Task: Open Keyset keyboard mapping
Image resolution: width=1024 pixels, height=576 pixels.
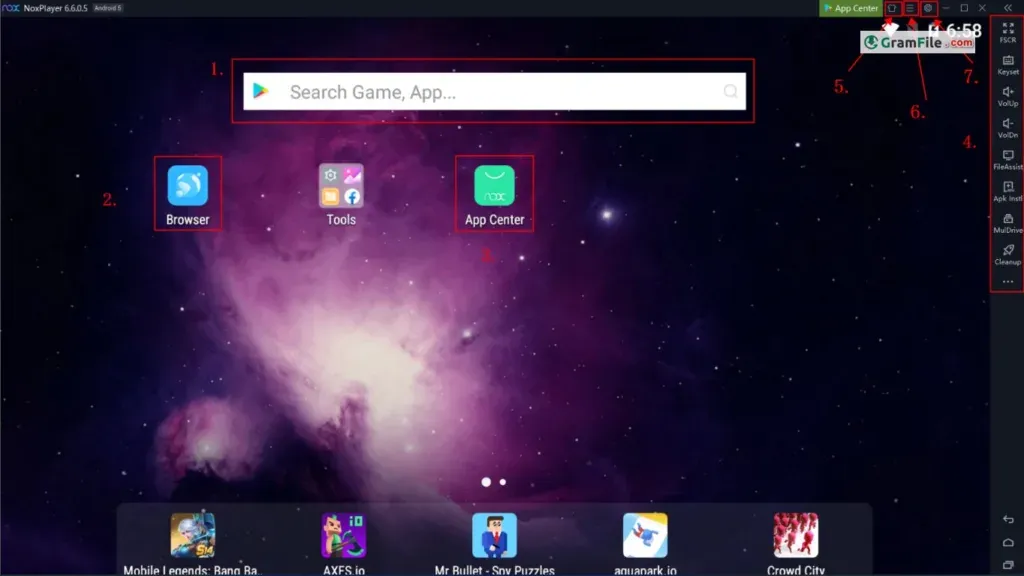Action: [1008, 65]
